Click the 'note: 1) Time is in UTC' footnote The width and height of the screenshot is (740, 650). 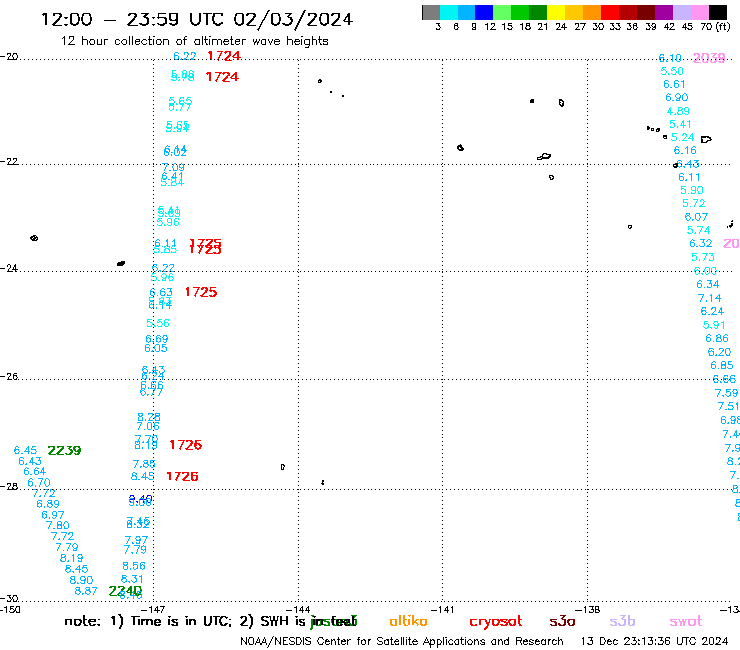tap(148, 621)
